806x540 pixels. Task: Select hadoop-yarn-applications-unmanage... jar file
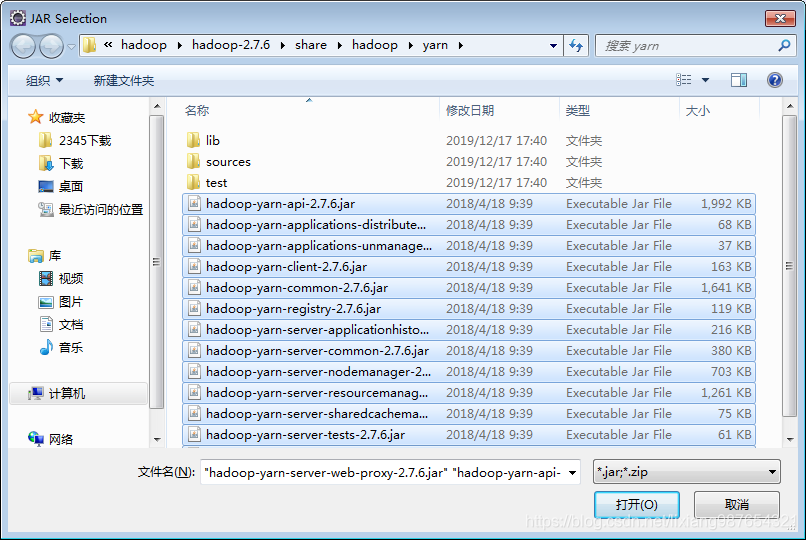468,246
